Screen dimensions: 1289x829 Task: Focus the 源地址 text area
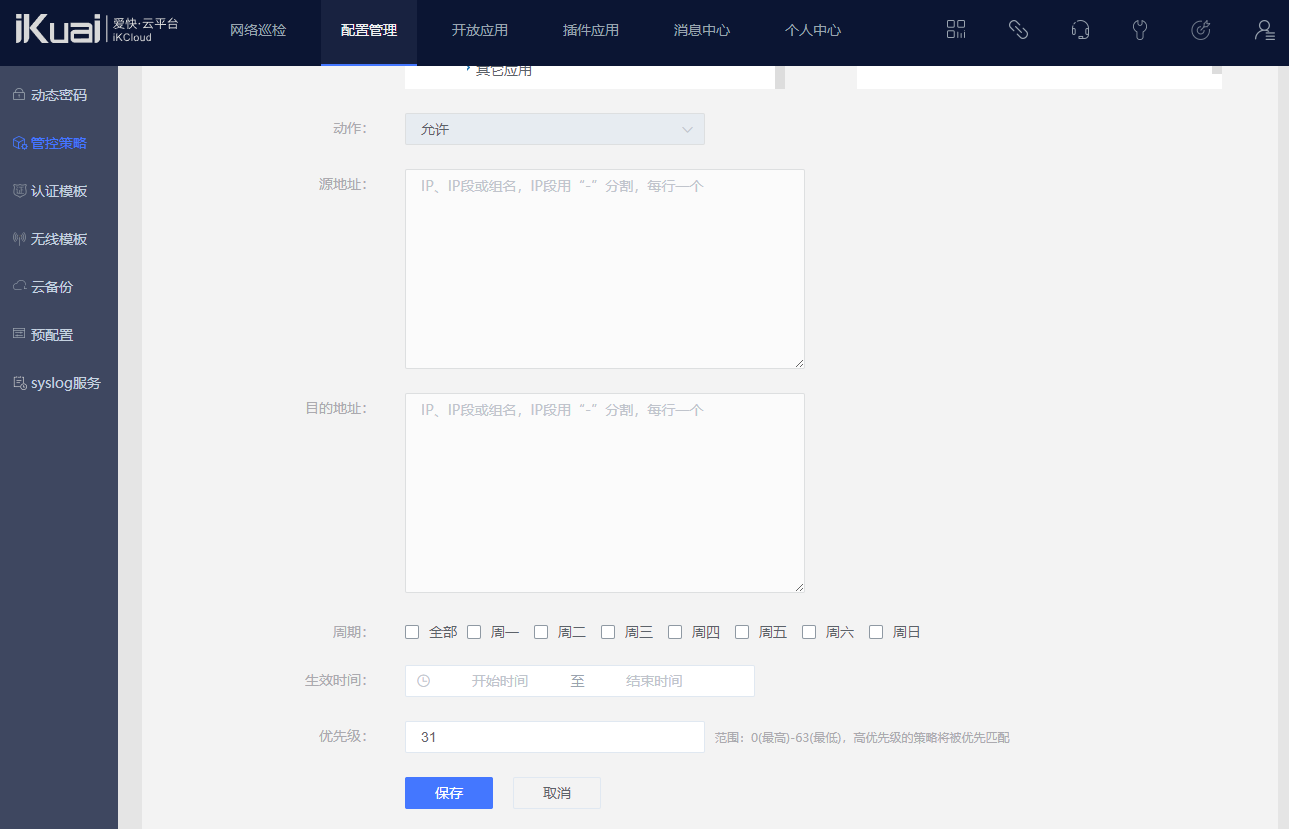click(x=605, y=269)
